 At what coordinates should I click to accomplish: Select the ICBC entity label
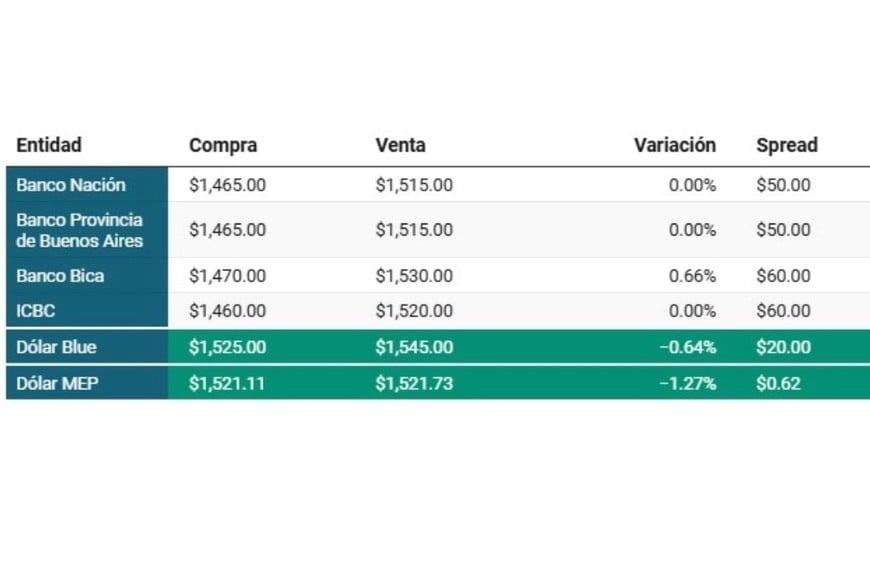pyautogui.click(x=36, y=311)
